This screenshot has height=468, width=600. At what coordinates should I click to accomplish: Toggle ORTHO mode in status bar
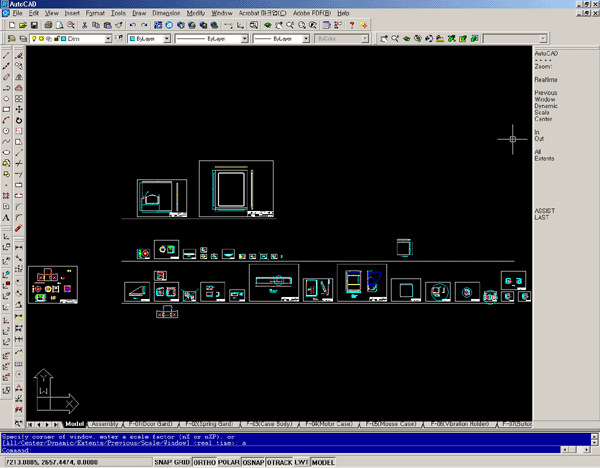tap(204, 462)
